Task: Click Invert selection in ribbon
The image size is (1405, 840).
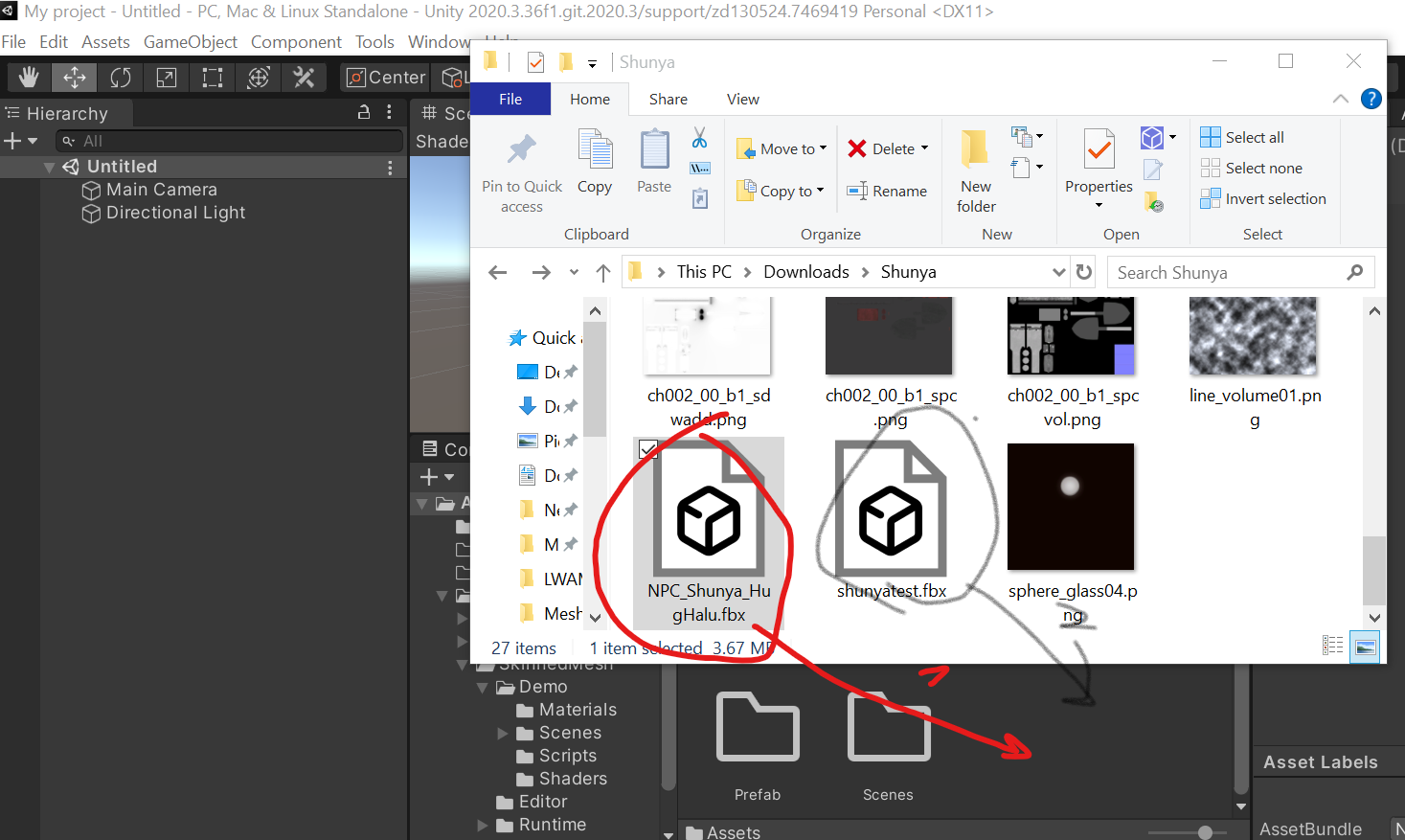Action: 1263,198
